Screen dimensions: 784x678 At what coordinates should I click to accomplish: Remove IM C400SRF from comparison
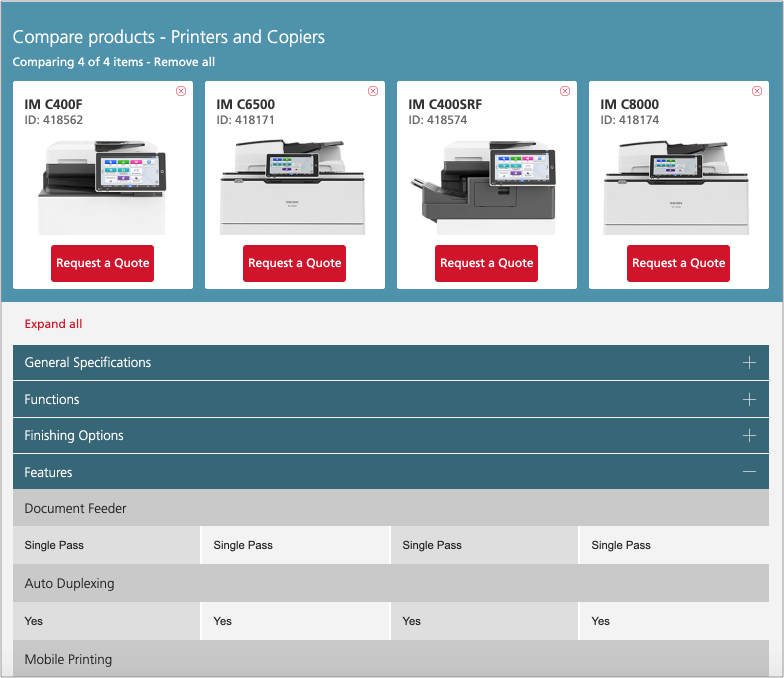pyautogui.click(x=565, y=91)
